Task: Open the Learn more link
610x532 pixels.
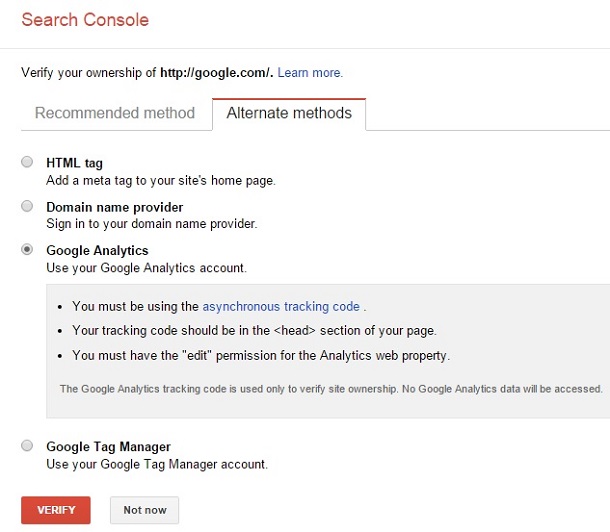Action: [310, 73]
